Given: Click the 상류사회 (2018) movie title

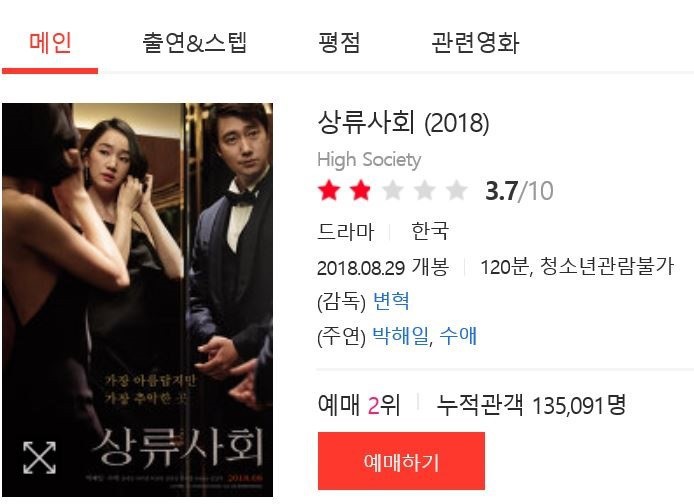Looking at the screenshot, I should (x=404, y=122).
